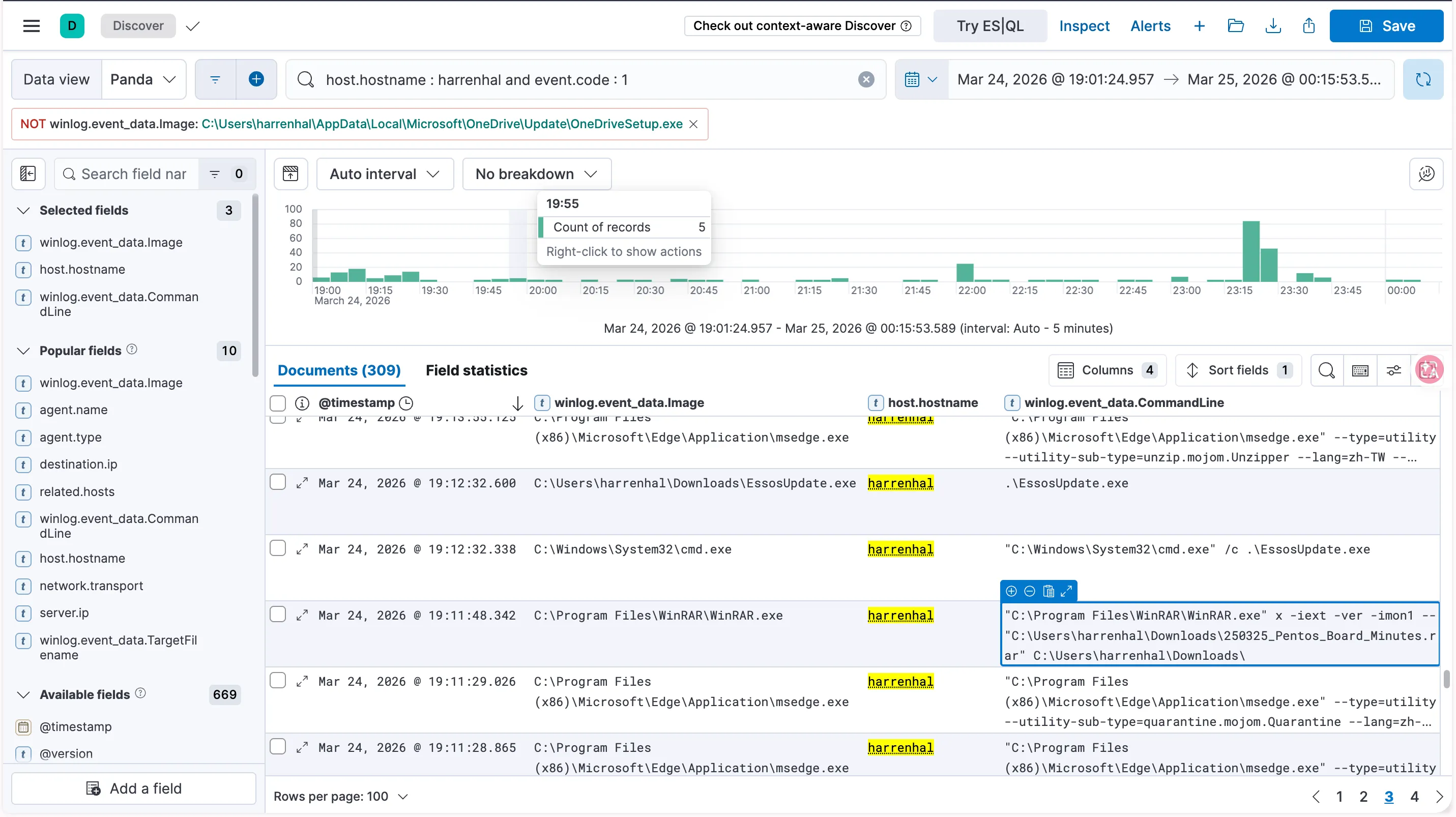Expand the WinRAR command line cell popover
Viewport: 1456px width, 817px height.
point(1067,592)
